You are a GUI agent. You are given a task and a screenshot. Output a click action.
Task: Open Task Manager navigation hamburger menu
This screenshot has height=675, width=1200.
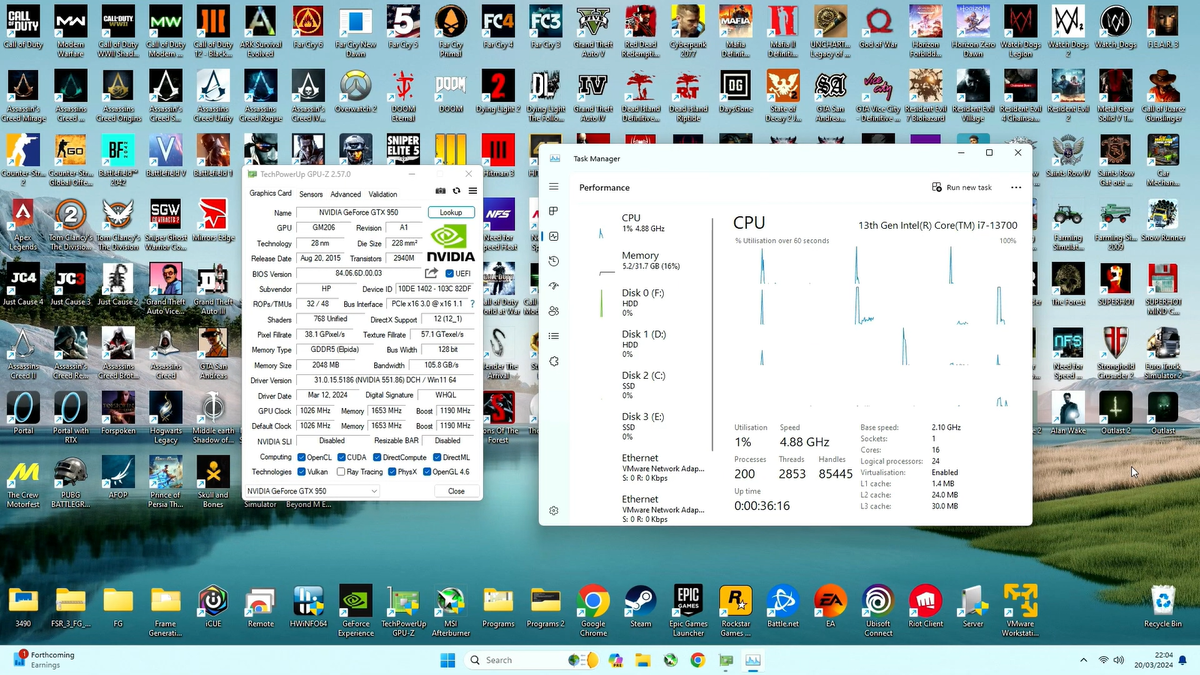pyautogui.click(x=554, y=187)
